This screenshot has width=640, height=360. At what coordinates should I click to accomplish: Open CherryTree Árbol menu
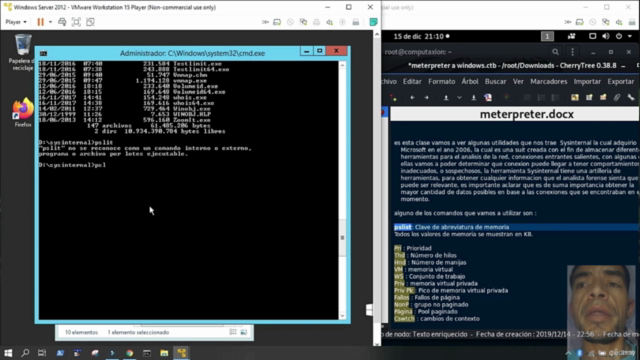pos(470,82)
